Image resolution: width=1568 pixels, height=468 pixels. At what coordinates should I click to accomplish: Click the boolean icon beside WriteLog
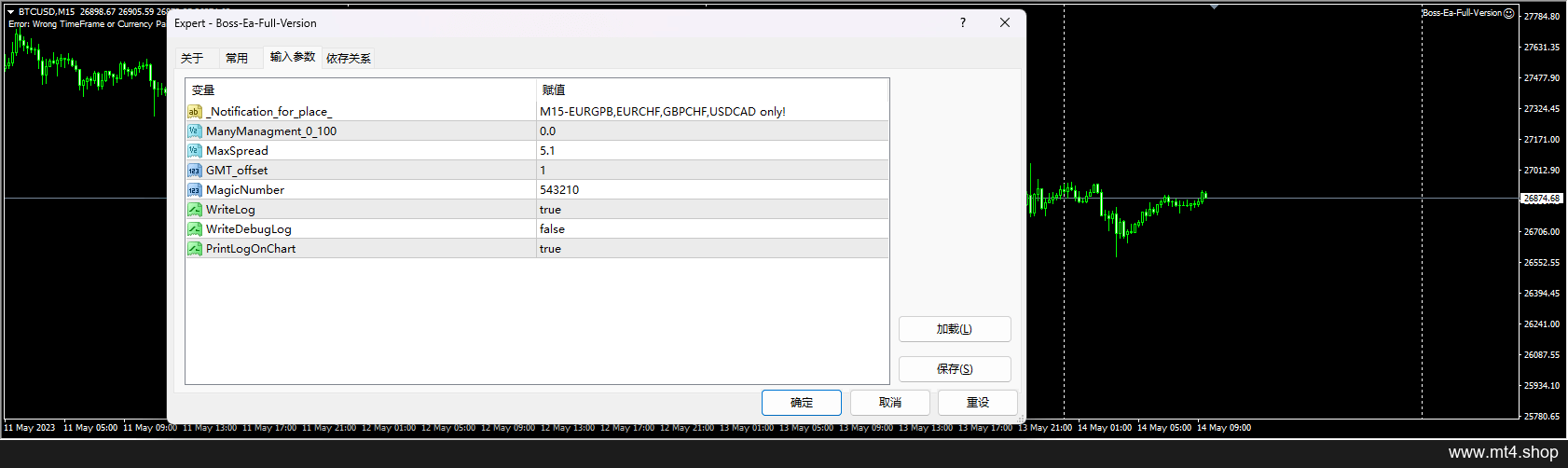tap(195, 210)
